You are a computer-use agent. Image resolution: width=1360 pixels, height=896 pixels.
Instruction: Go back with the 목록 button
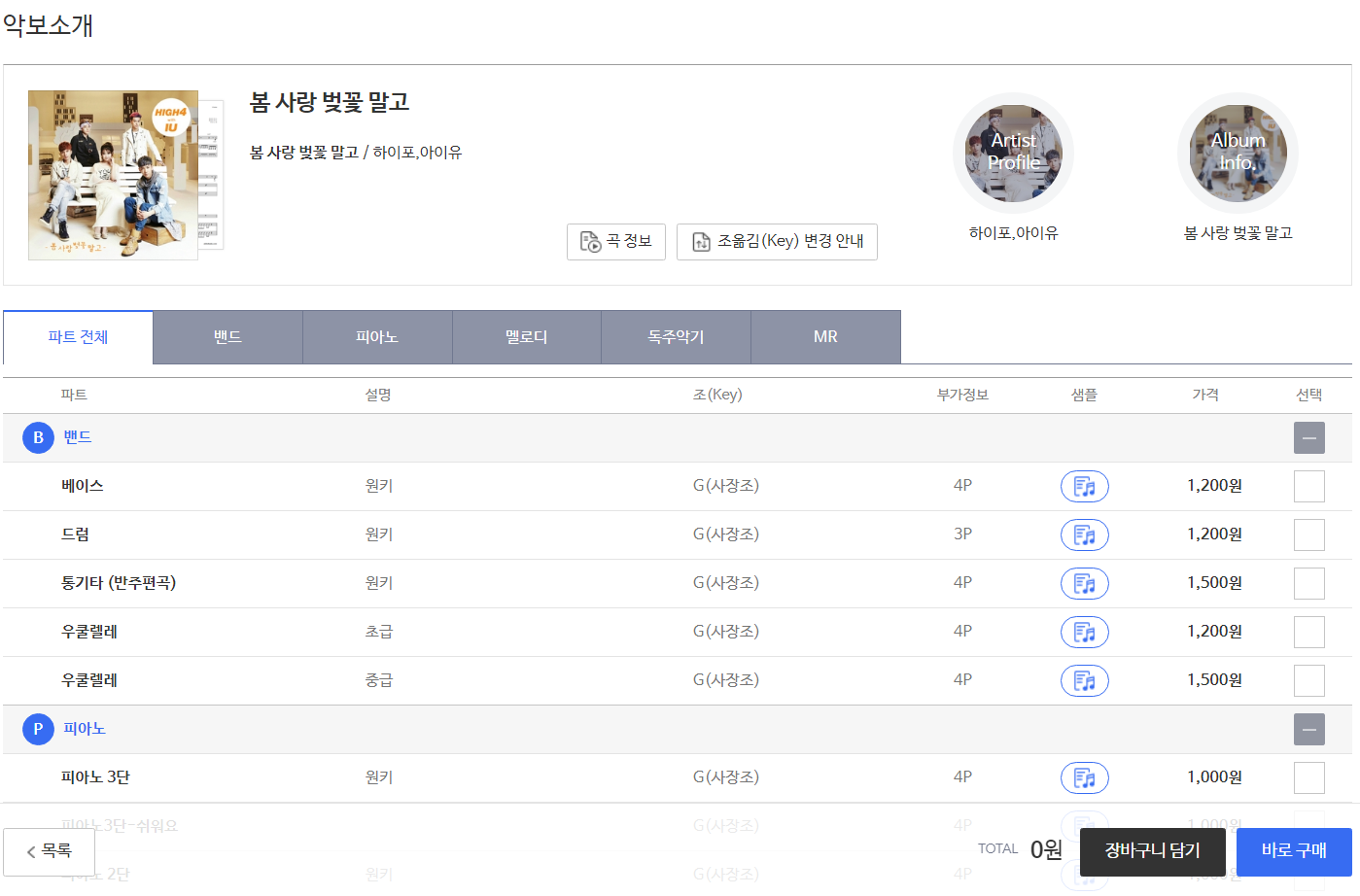pyautogui.click(x=49, y=851)
